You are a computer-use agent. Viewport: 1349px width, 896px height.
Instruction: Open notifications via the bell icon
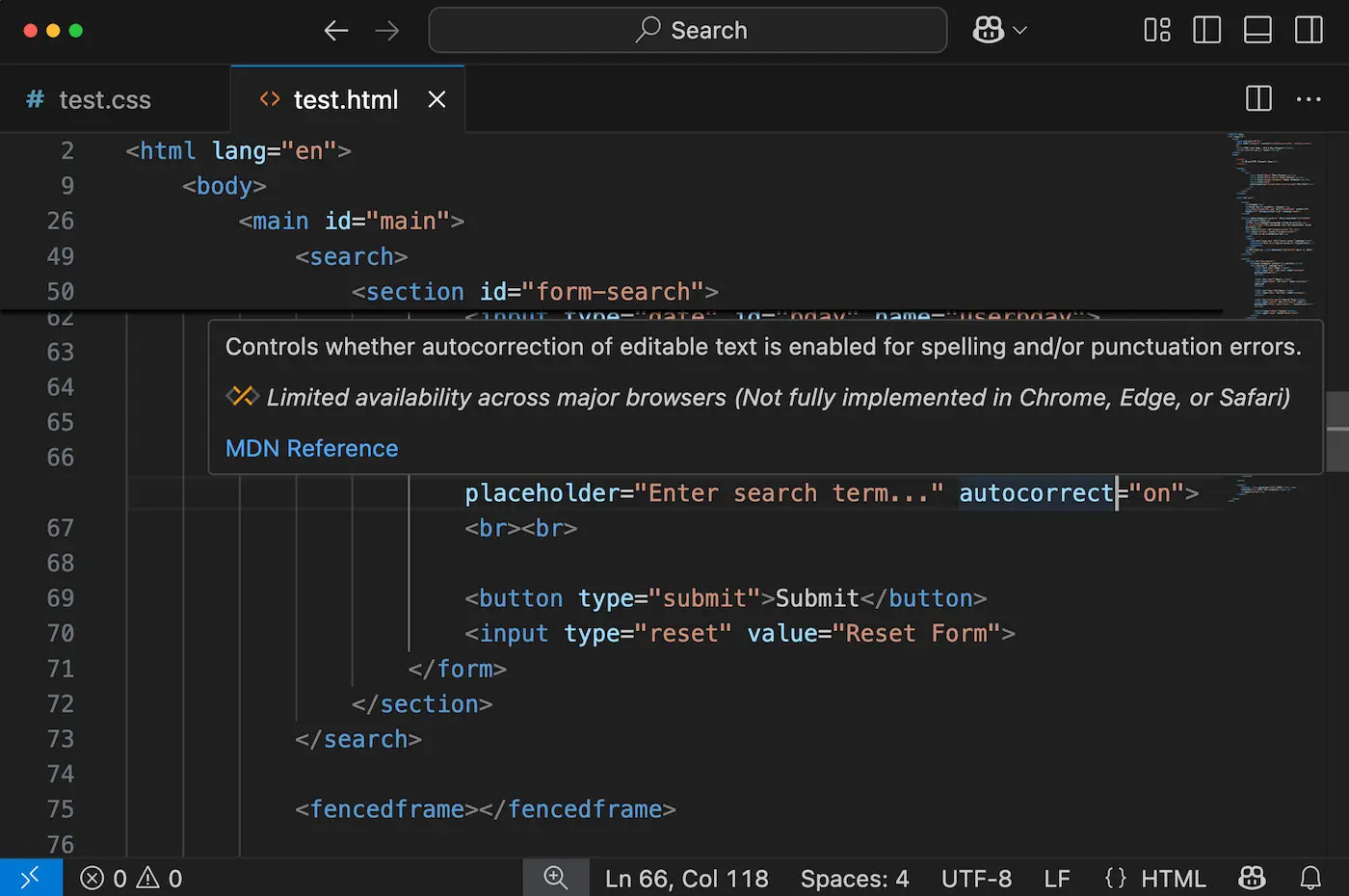click(x=1310, y=878)
